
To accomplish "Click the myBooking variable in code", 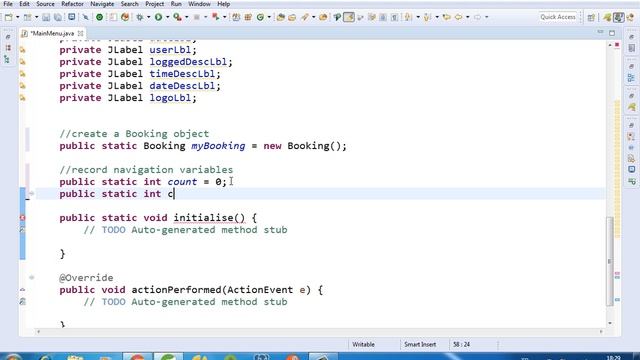I will (218, 146).
